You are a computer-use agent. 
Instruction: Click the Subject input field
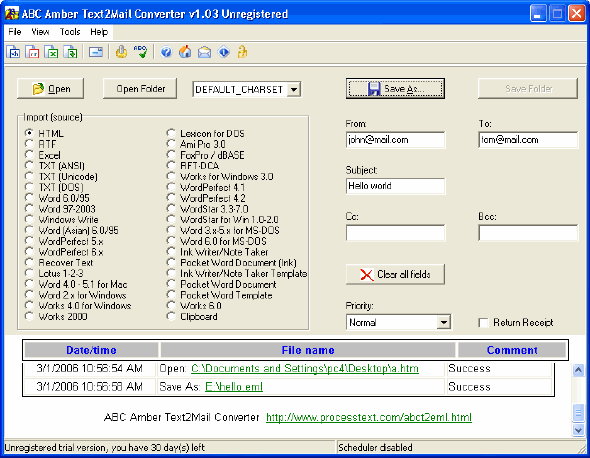click(x=395, y=186)
